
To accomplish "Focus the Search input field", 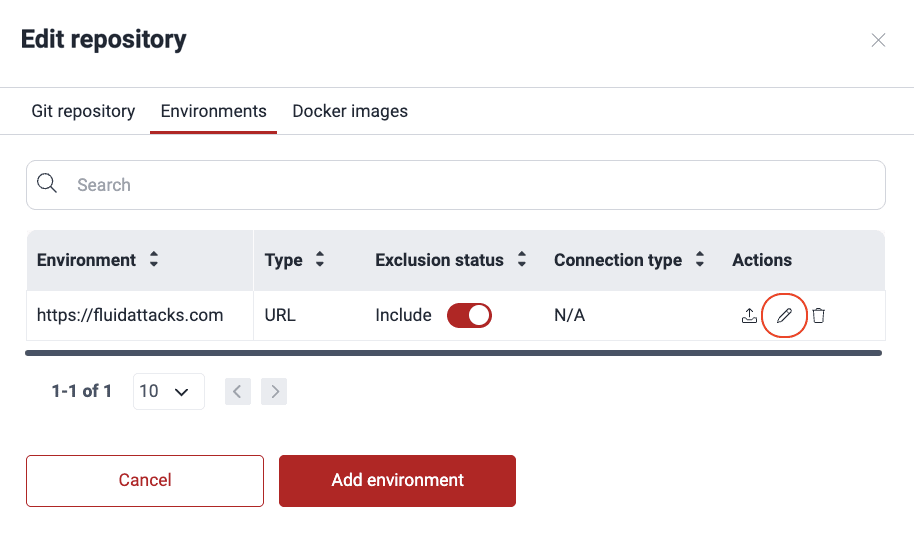I will pos(456,185).
